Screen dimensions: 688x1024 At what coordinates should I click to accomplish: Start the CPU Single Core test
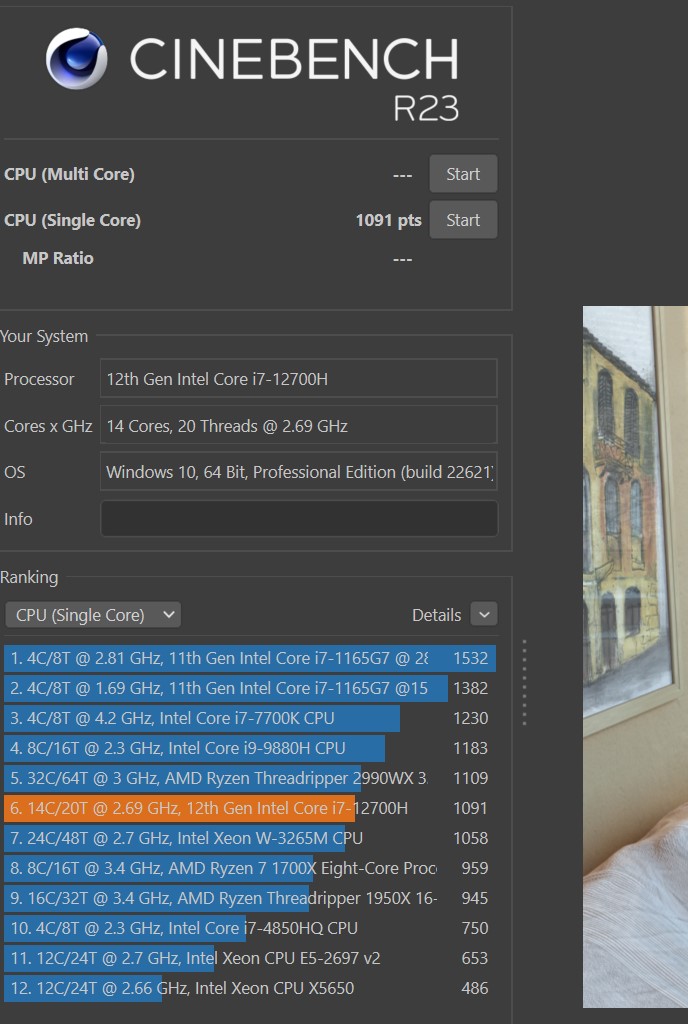click(463, 219)
